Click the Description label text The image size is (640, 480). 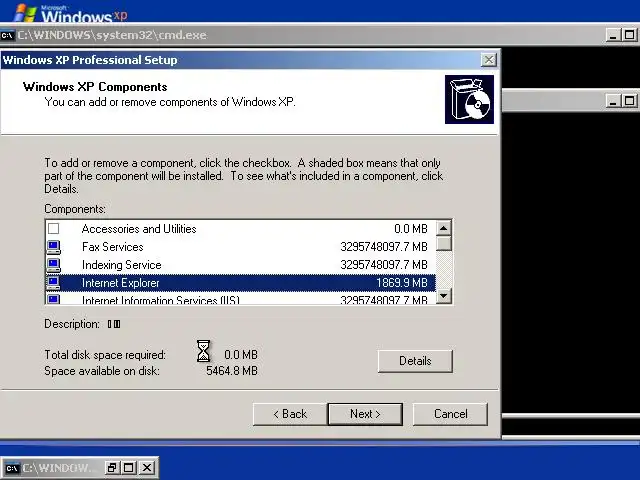72,324
